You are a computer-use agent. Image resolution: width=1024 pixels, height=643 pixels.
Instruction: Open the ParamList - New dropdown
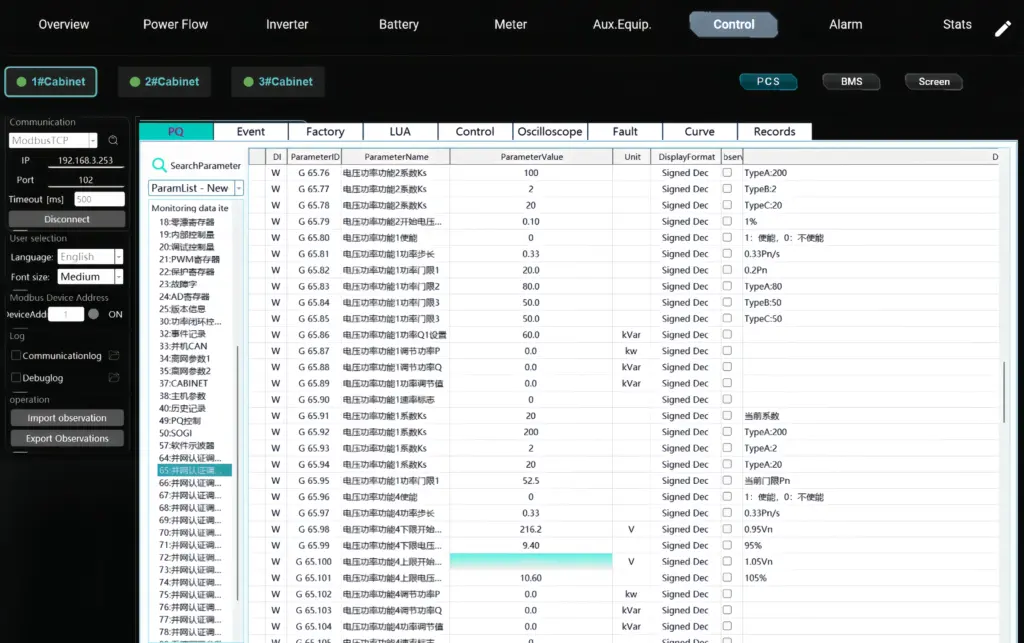(238, 188)
